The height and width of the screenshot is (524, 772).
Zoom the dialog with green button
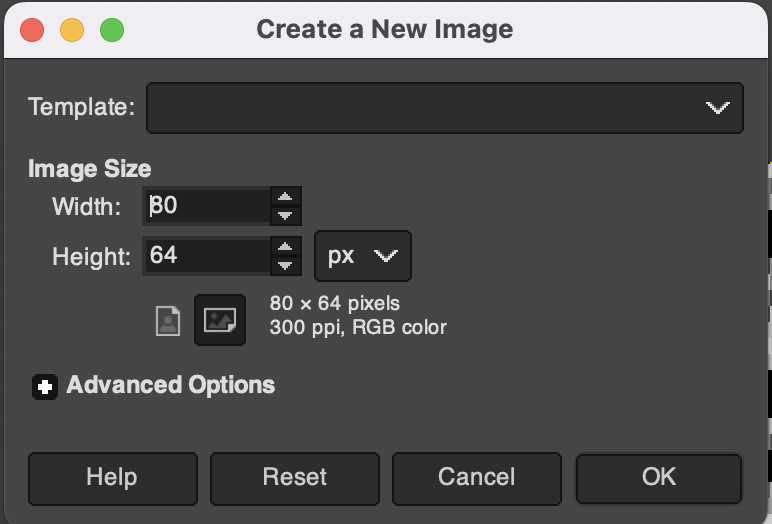[x=112, y=30]
